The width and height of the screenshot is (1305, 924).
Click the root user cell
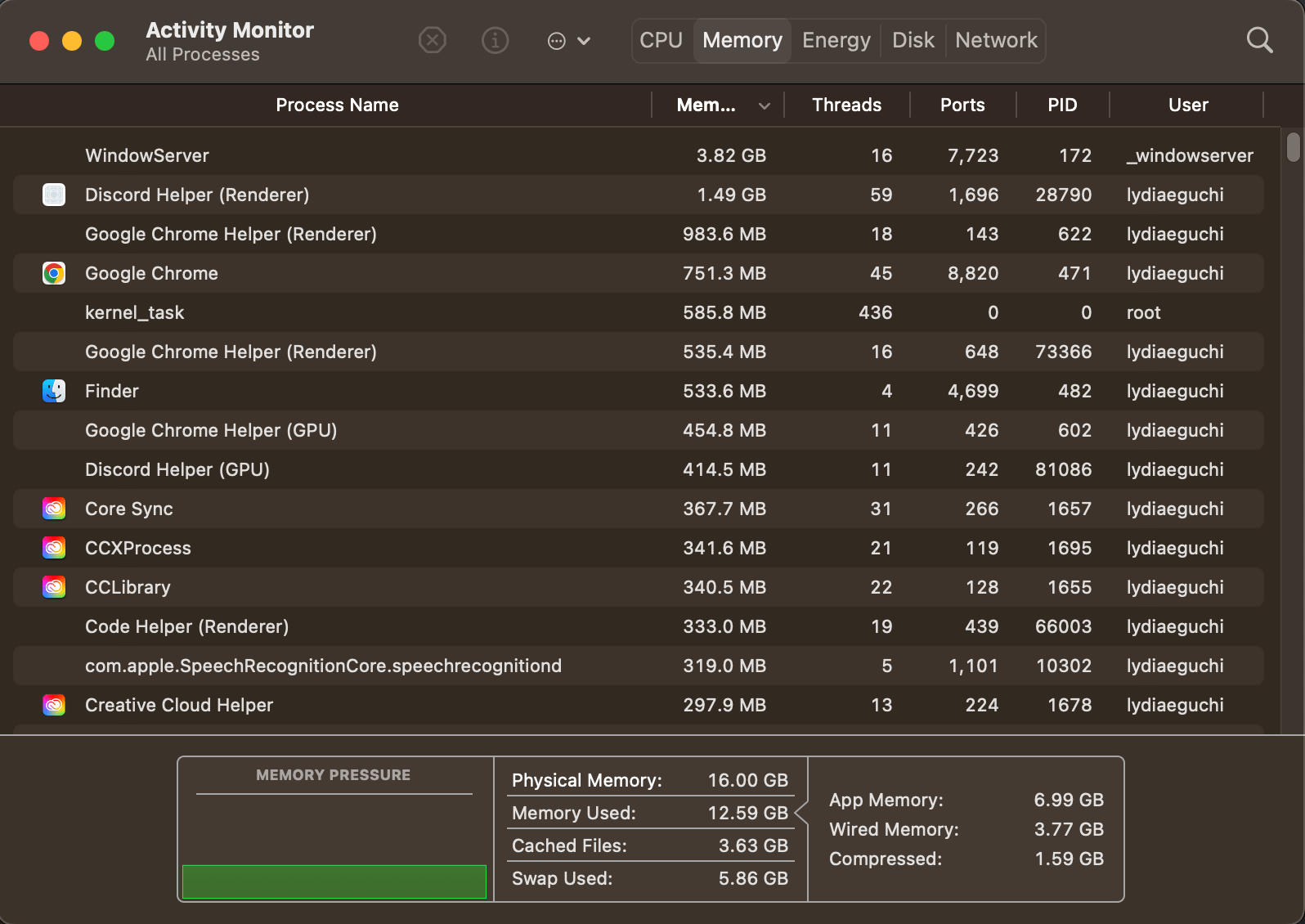pos(1143,312)
